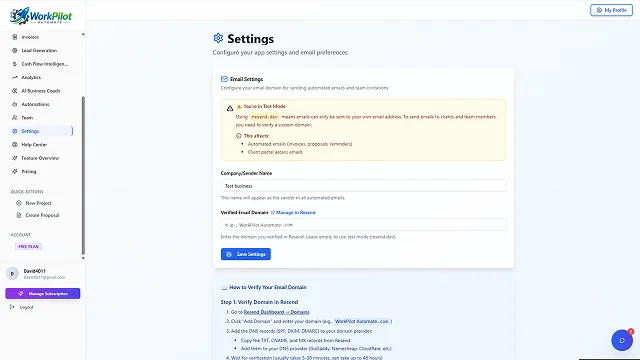Click the Pricing sparkle icon
The width and height of the screenshot is (640, 360).
[15, 172]
